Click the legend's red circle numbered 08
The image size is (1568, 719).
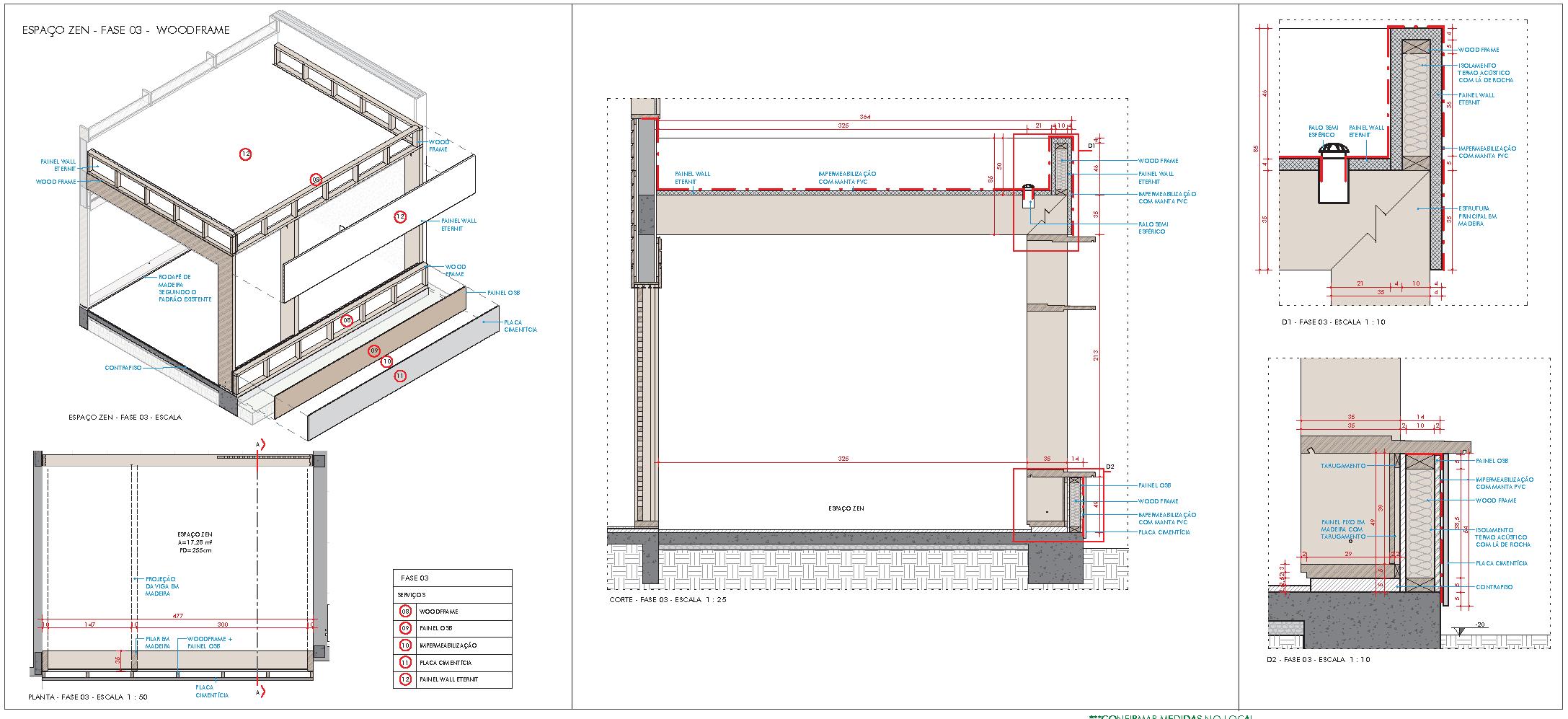click(405, 612)
